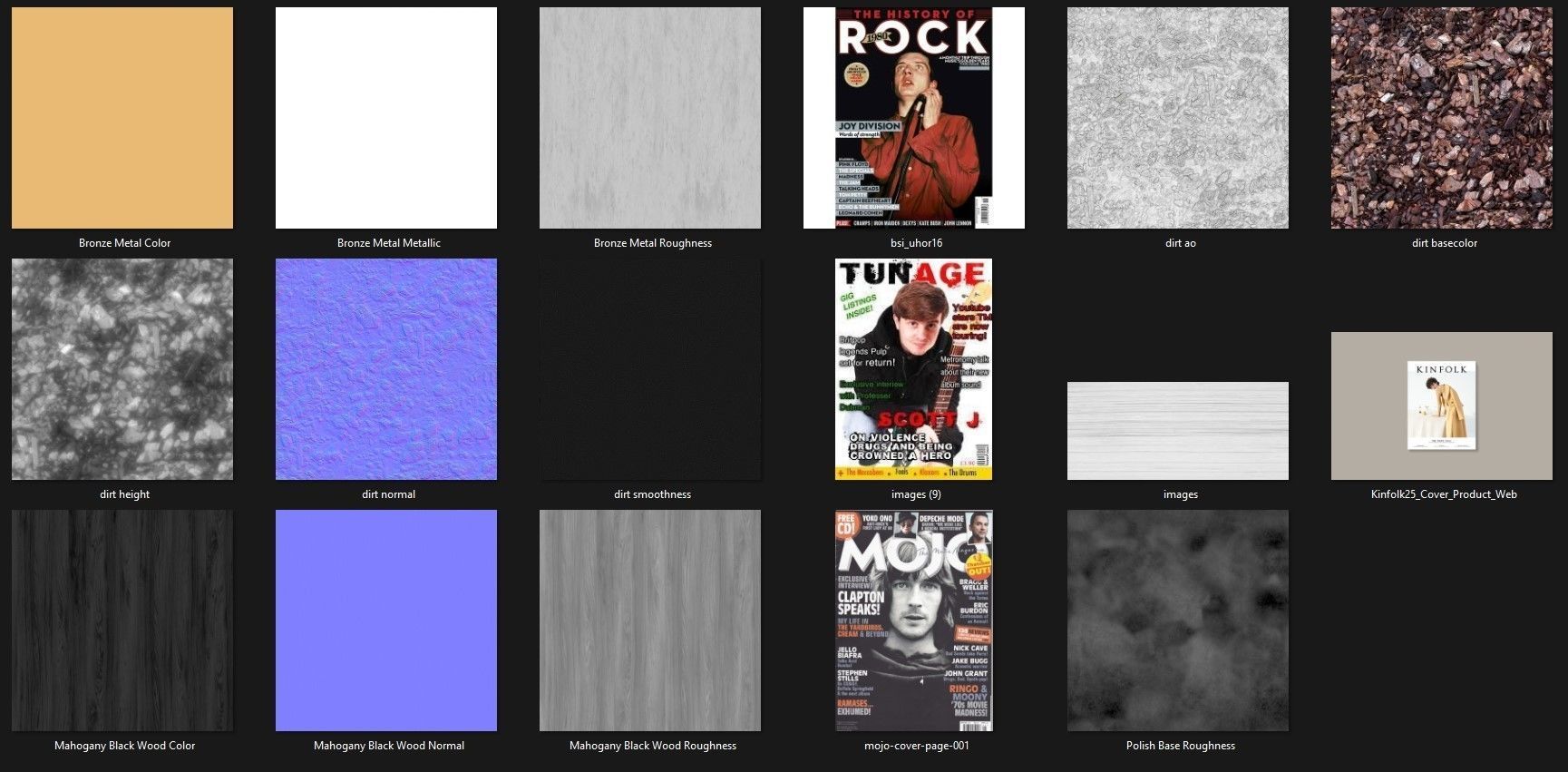Select the white wood planks images thumbnail

click(1178, 431)
